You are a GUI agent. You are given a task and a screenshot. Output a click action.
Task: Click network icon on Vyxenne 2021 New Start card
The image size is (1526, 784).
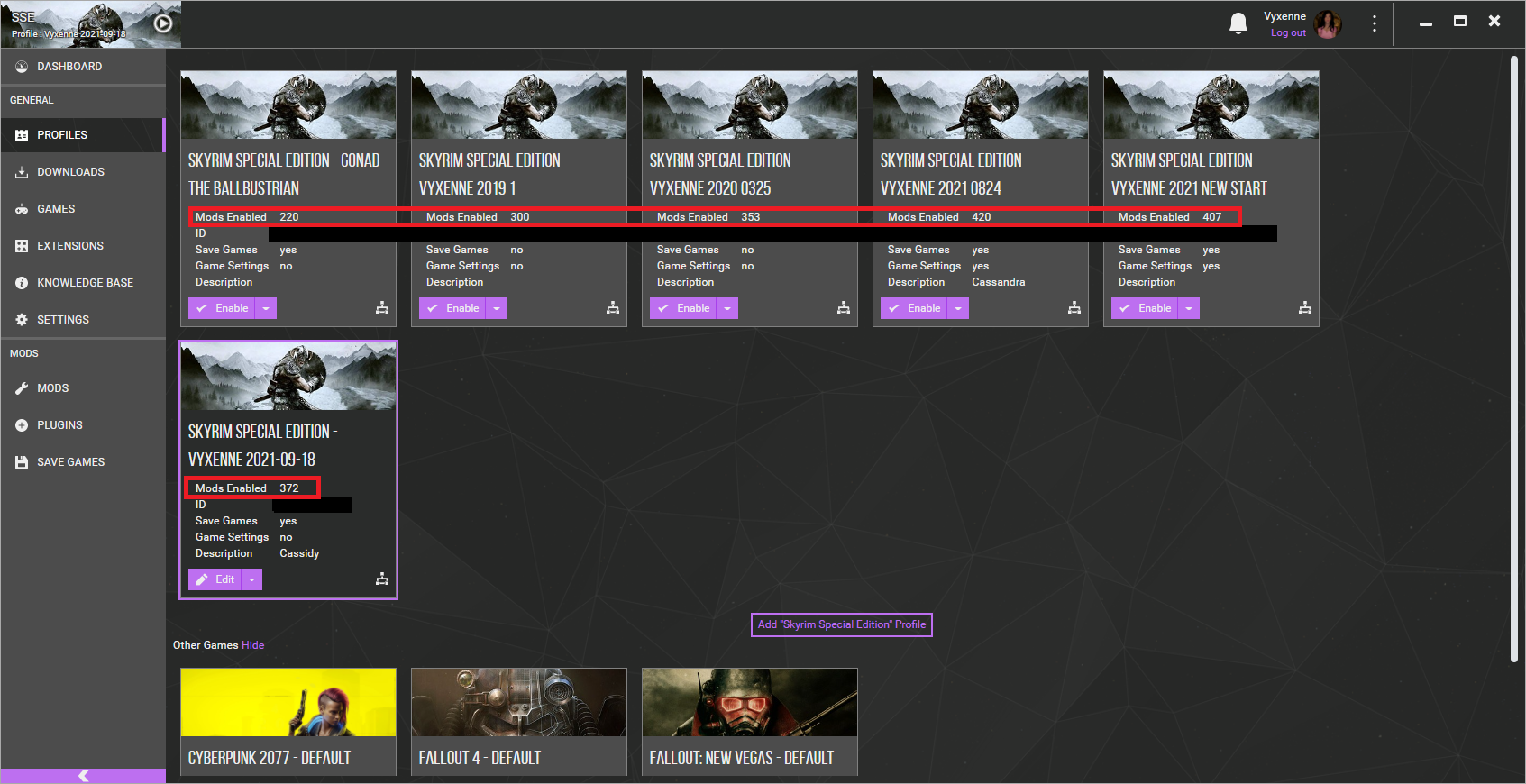[1305, 308]
